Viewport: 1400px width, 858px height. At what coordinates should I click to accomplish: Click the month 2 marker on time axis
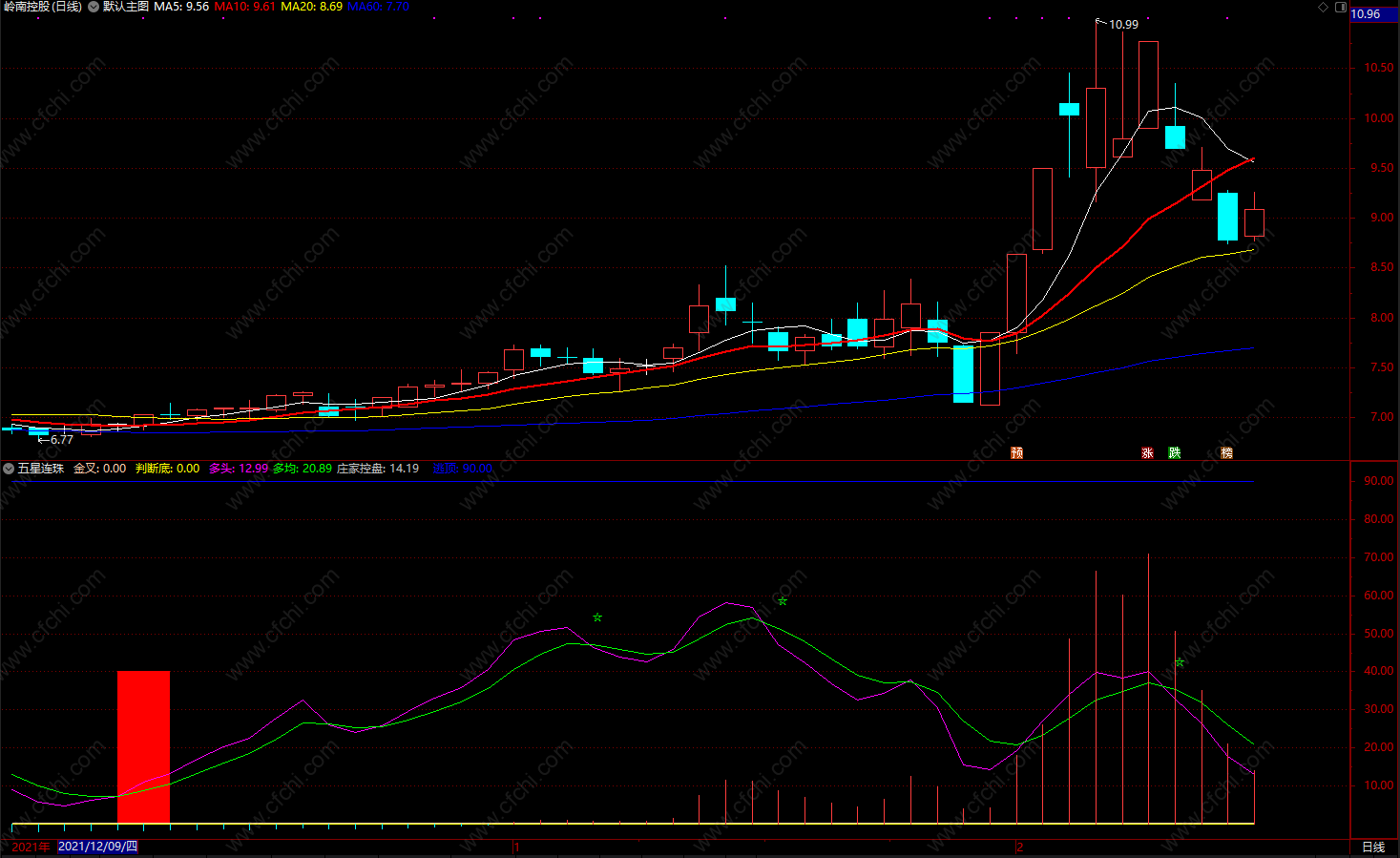click(x=1020, y=847)
